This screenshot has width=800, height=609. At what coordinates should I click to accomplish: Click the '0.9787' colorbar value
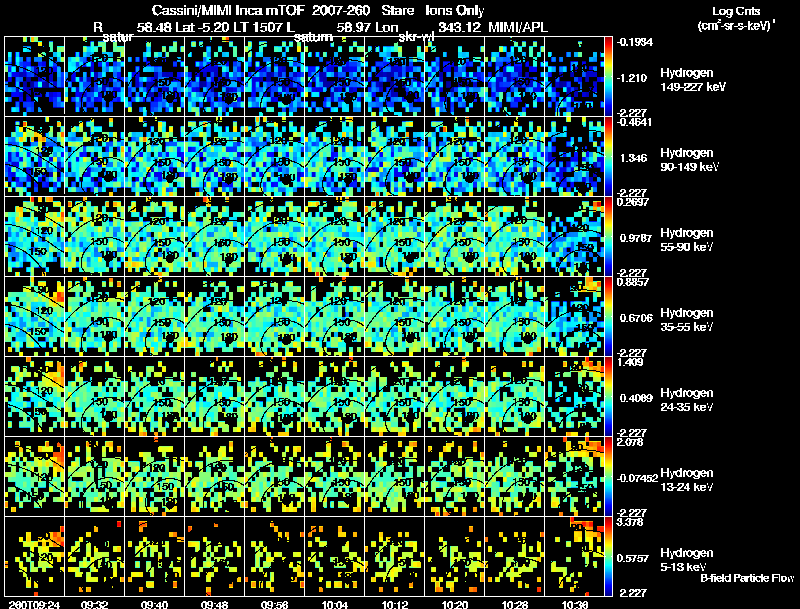[636, 238]
